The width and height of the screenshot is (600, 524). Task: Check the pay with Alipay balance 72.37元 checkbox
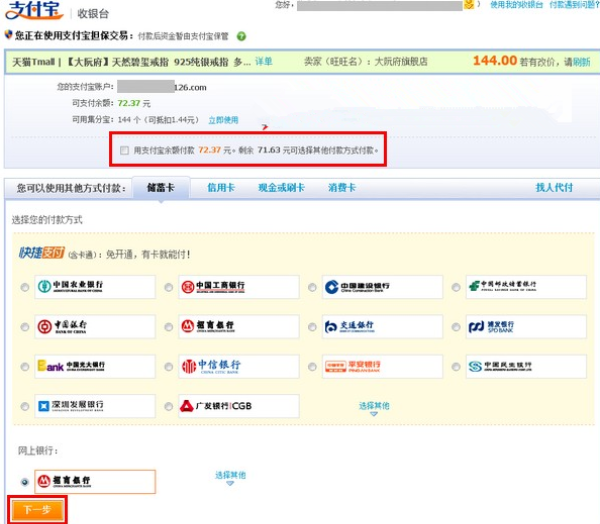tap(124, 151)
